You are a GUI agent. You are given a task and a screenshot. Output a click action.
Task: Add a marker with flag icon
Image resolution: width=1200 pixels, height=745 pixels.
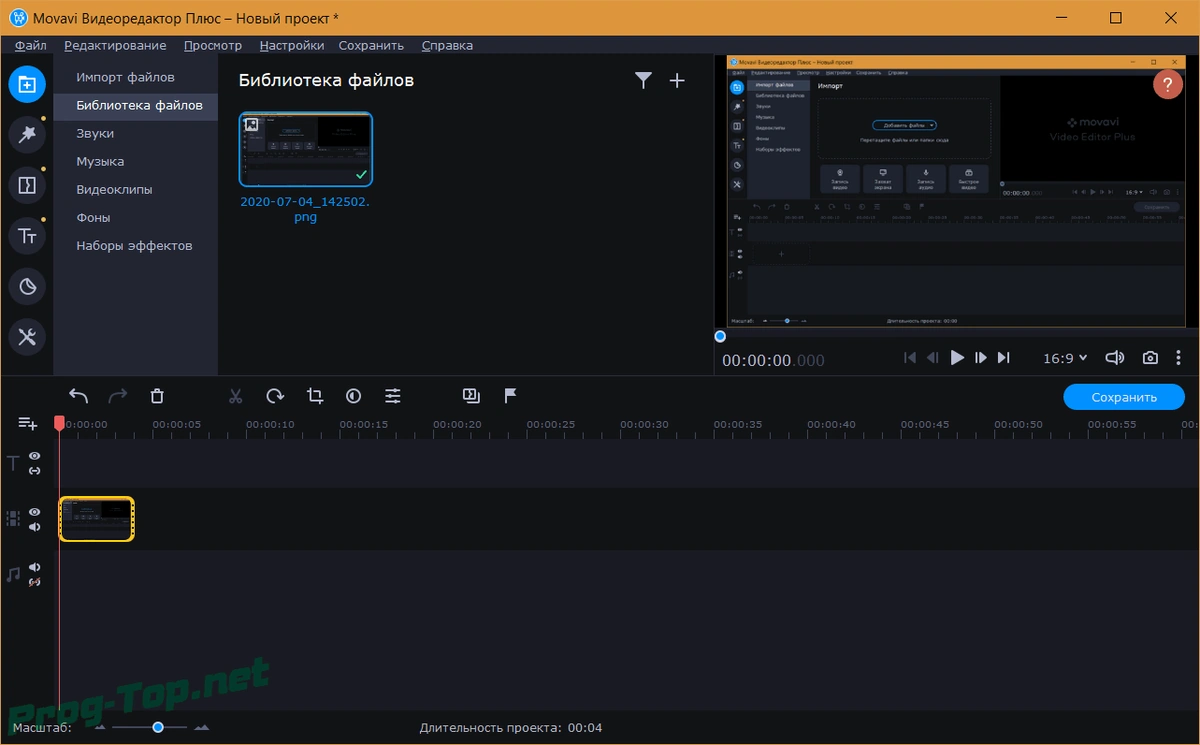pyautogui.click(x=510, y=396)
